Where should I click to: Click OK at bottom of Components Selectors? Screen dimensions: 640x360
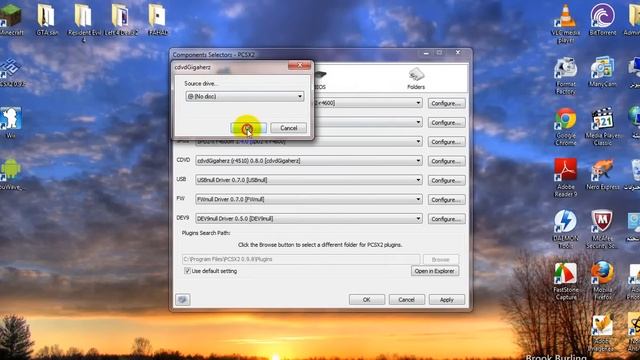pyautogui.click(x=367, y=300)
